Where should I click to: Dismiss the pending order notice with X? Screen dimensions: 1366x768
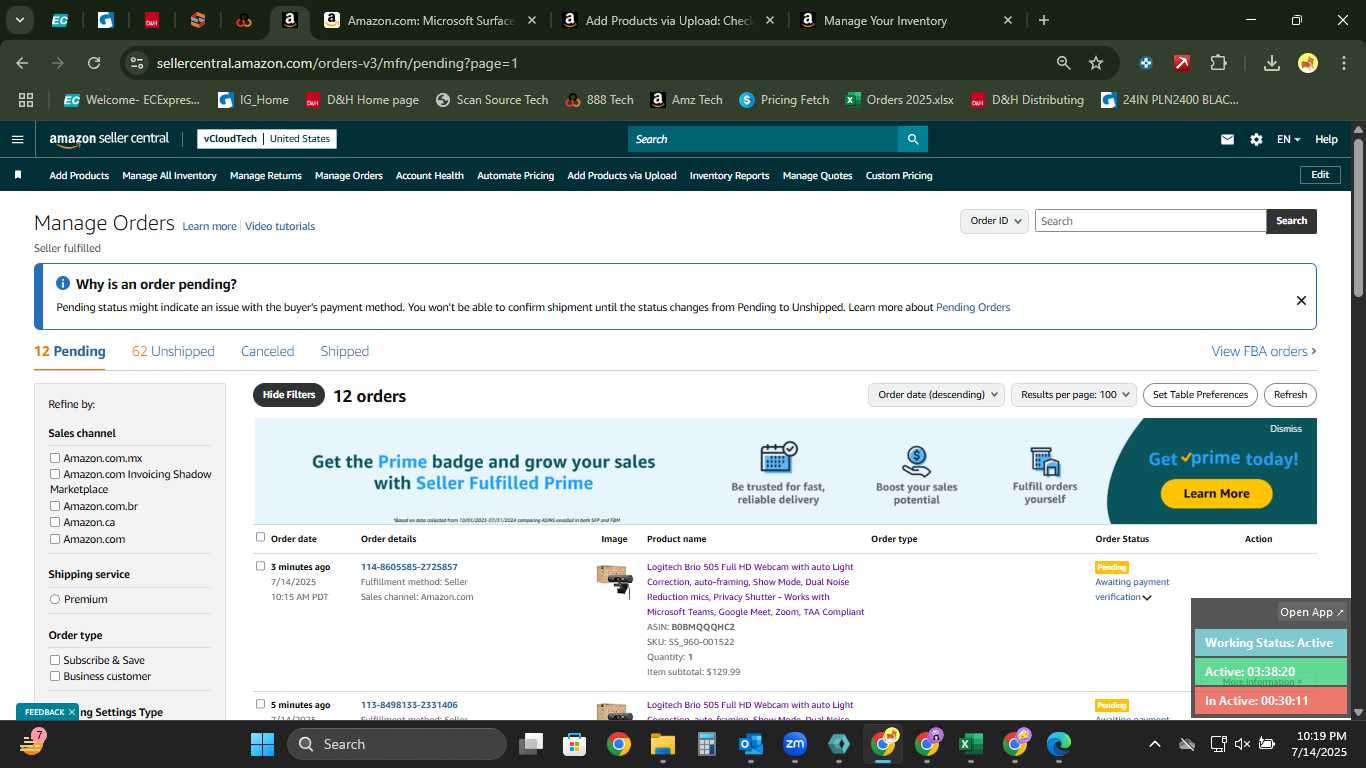1301,300
